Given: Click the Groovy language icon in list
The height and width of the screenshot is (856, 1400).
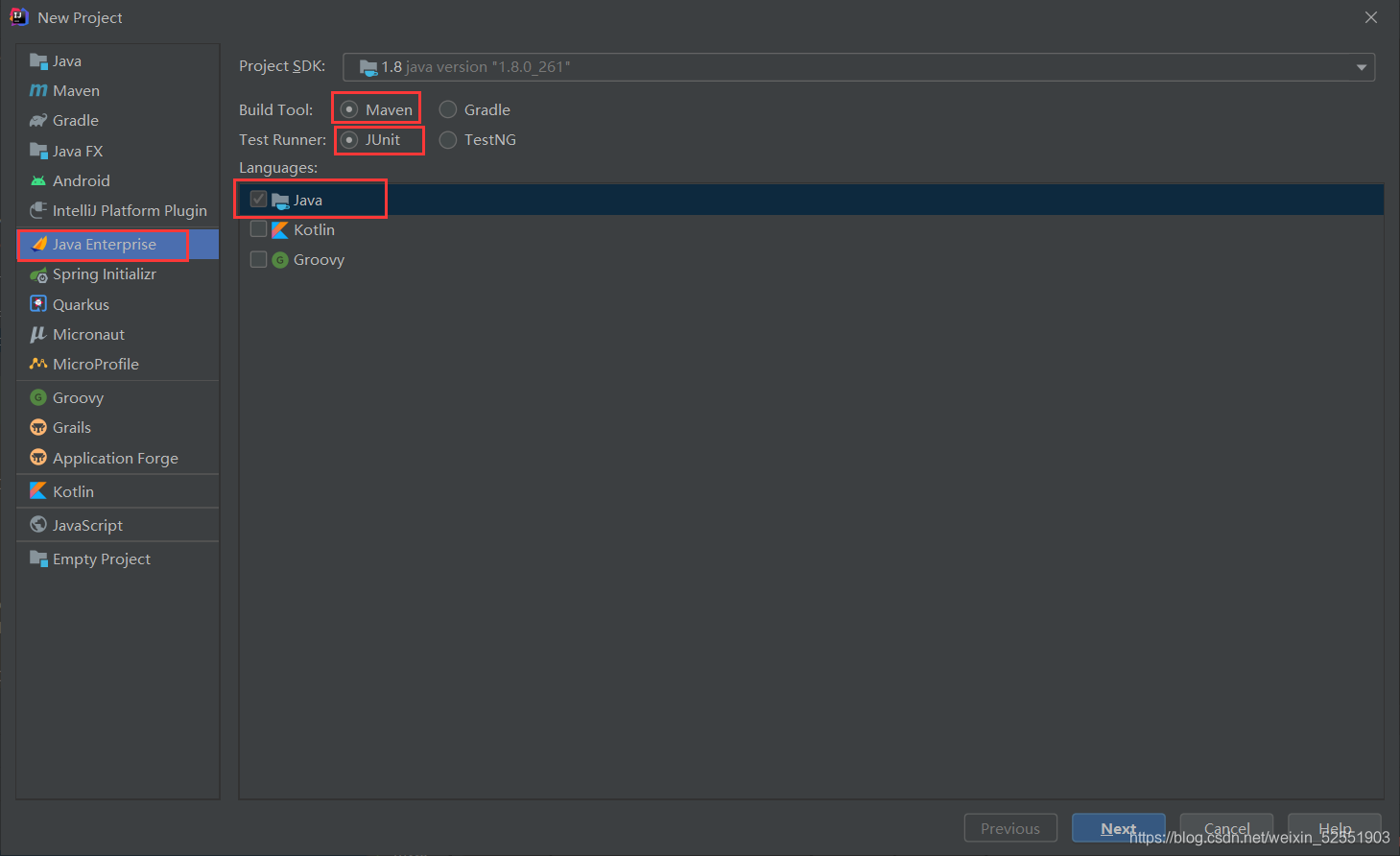Looking at the screenshot, I should point(280,260).
